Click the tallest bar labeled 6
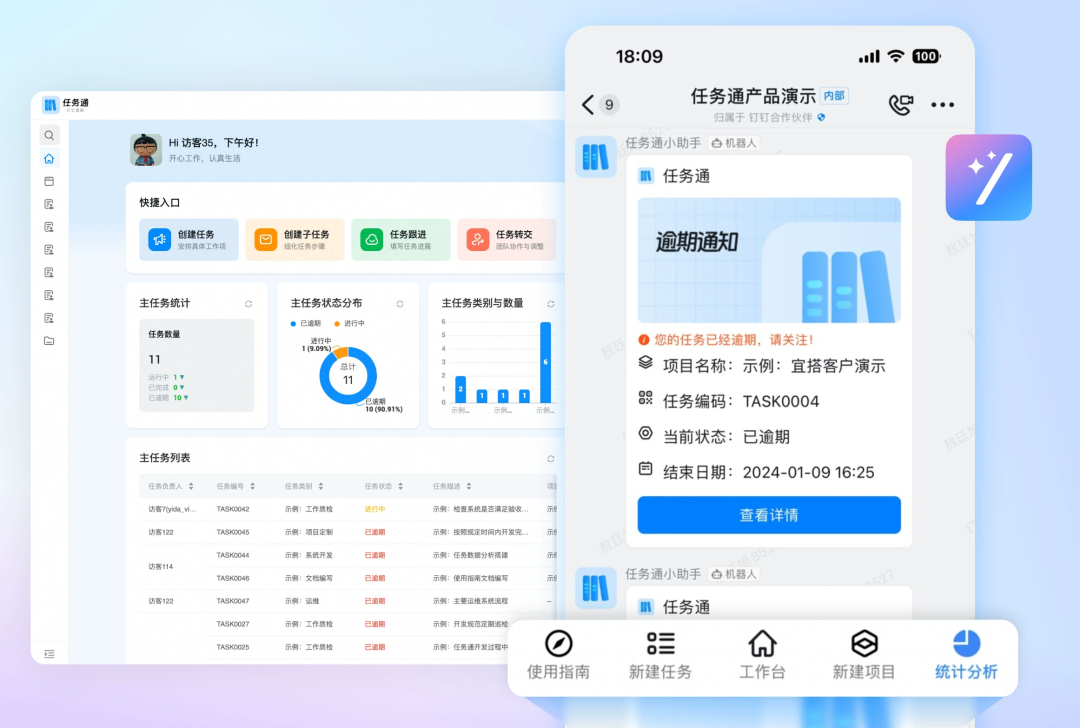Image resolution: width=1080 pixels, height=728 pixels. click(x=546, y=362)
